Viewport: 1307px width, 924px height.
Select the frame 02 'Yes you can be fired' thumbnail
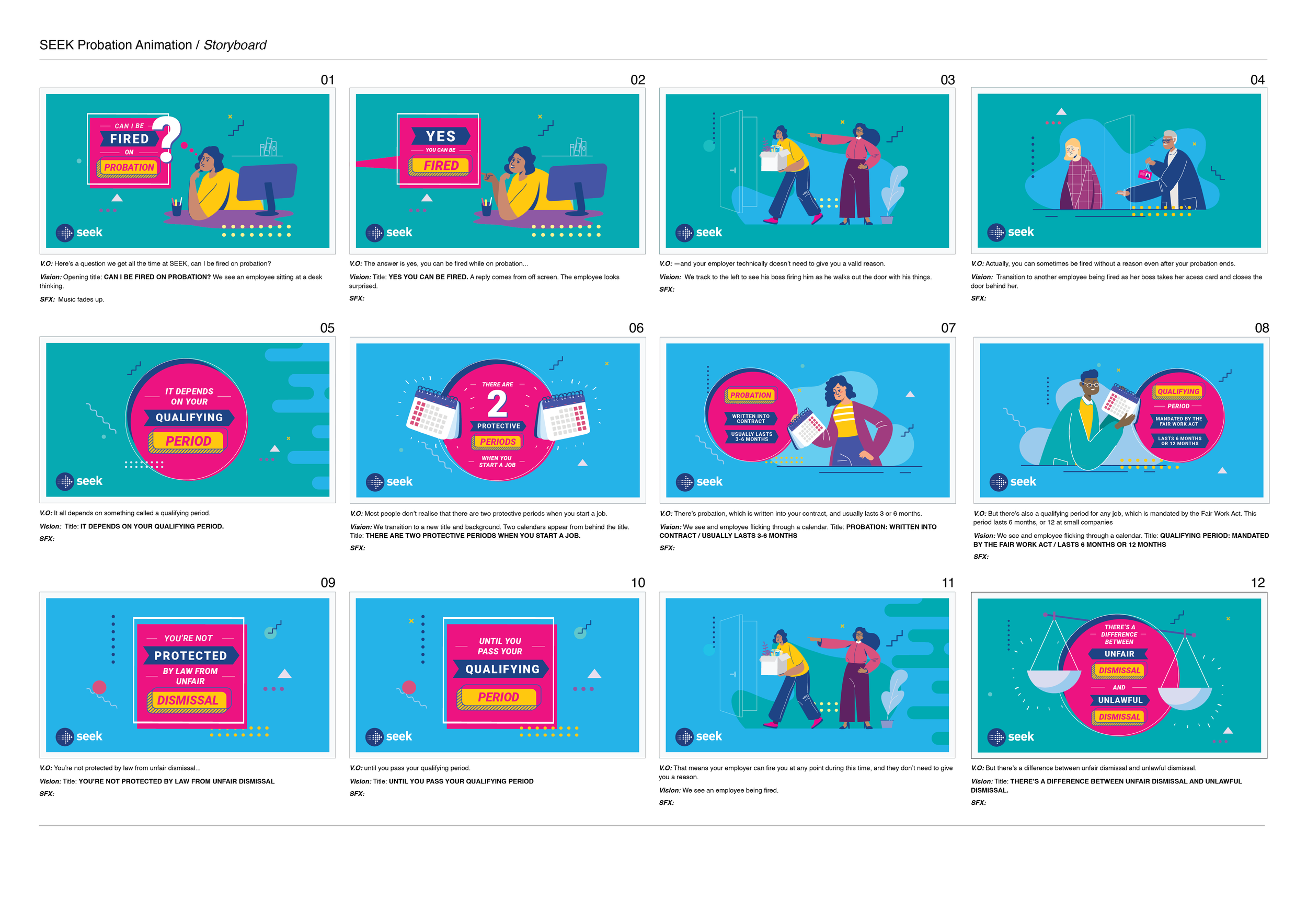tap(497, 171)
